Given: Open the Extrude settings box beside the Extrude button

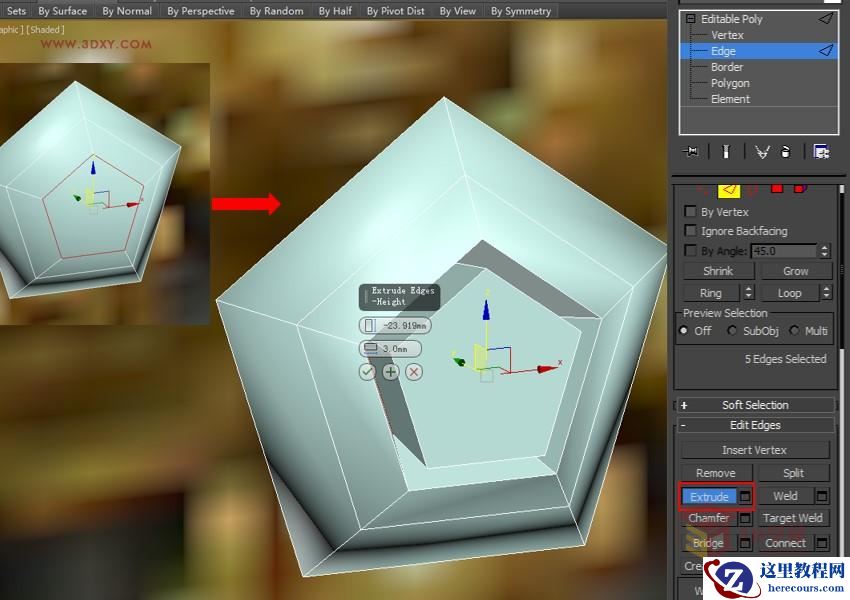Looking at the screenshot, I should pos(743,496).
